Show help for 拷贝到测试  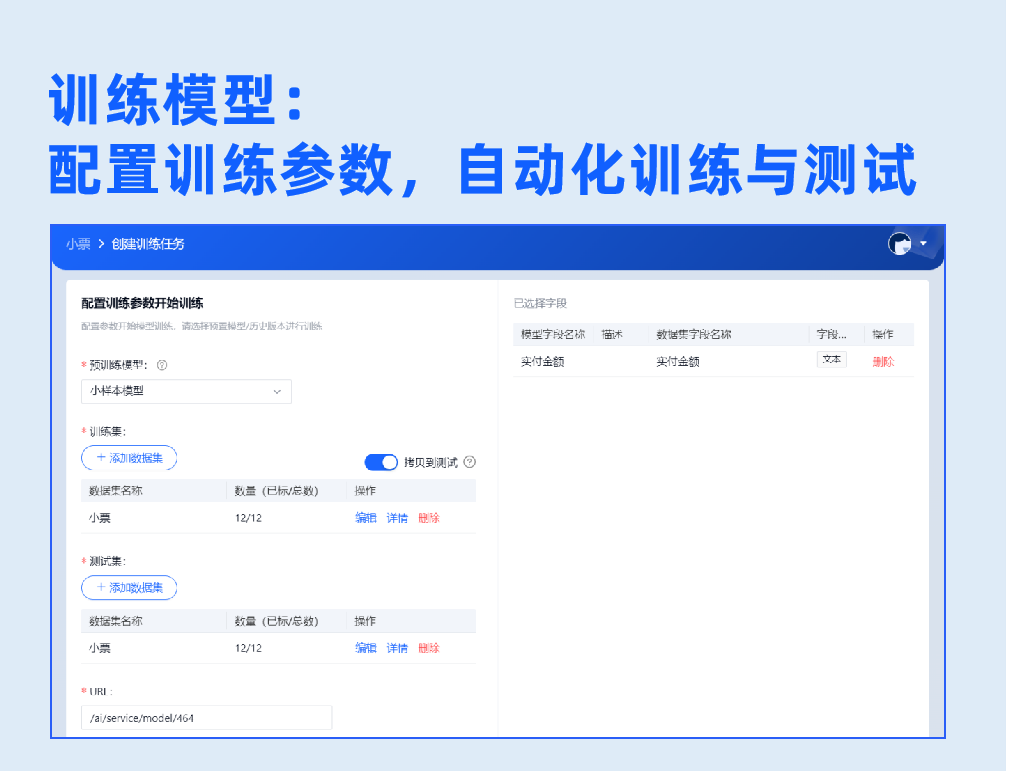pos(470,462)
